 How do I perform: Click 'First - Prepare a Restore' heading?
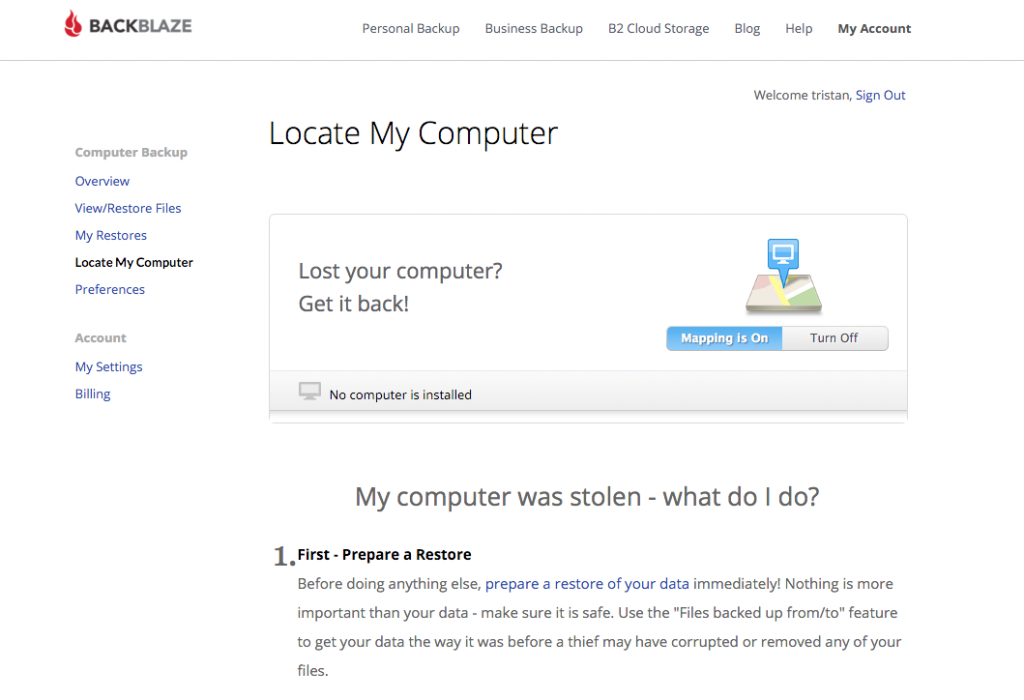[x=384, y=554]
